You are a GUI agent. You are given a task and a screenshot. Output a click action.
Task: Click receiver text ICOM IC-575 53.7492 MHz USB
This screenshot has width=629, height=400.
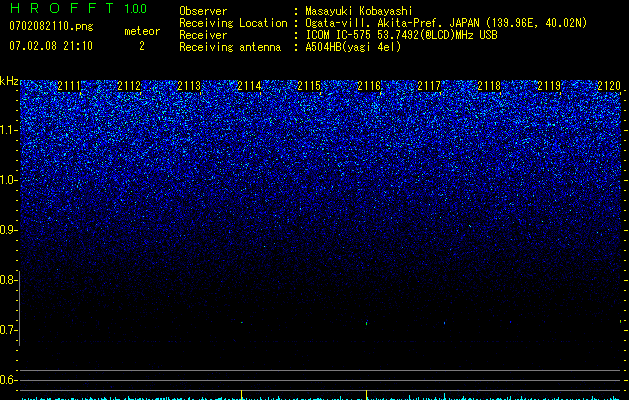(x=402, y=35)
